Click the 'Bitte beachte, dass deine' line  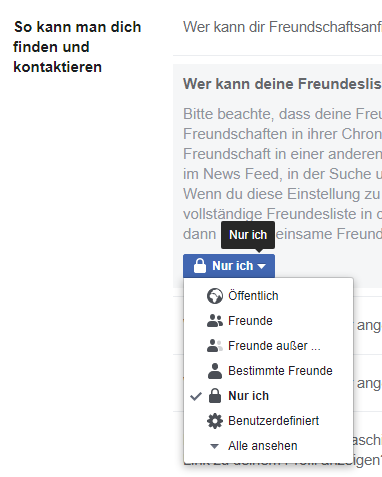[282, 114]
